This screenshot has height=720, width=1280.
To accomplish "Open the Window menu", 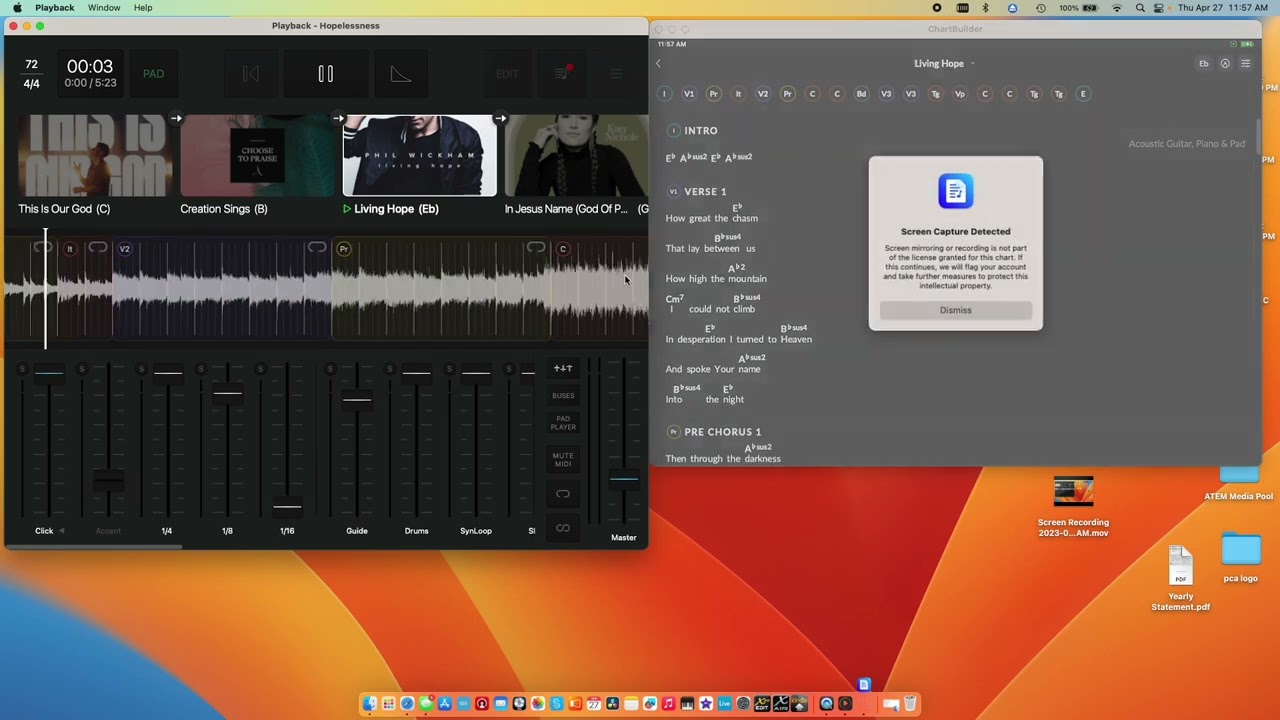I will pyautogui.click(x=104, y=8).
